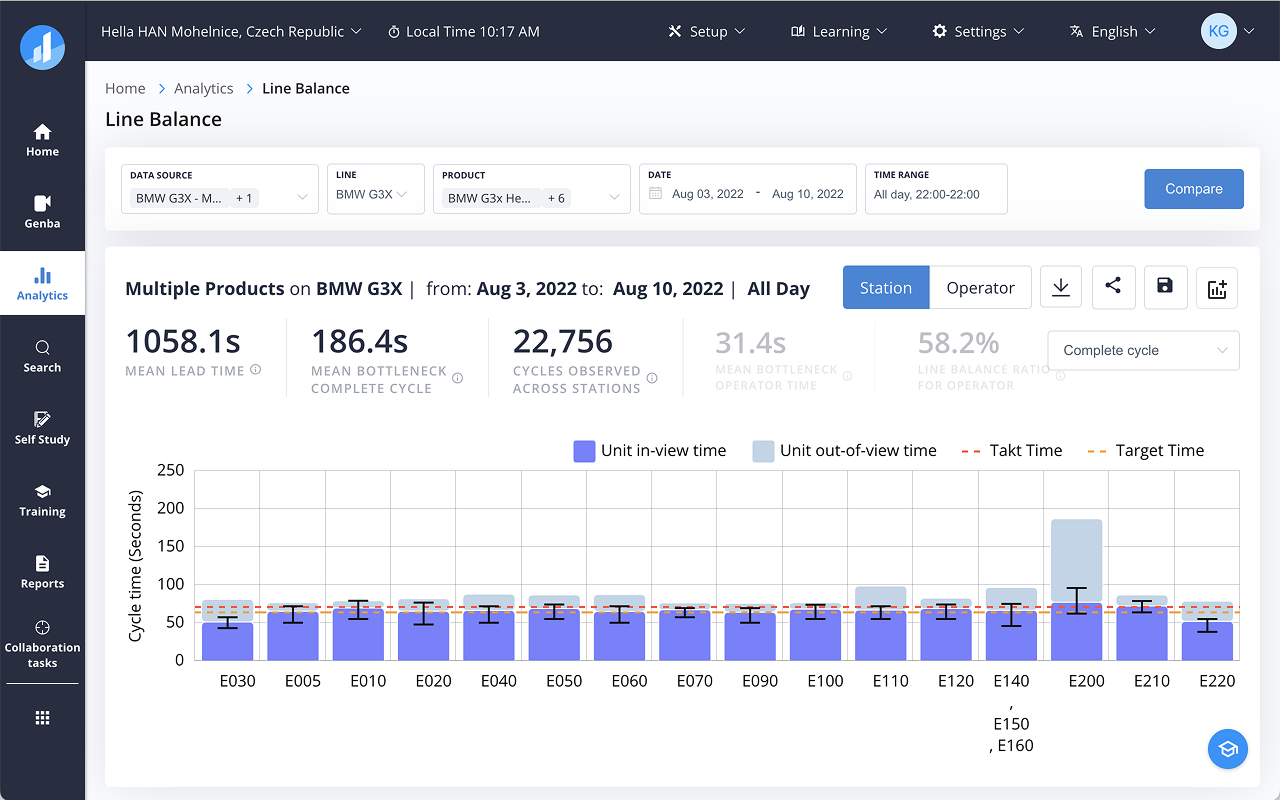
Task: Open the Complete cycle dropdown
Action: [x=1144, y=351]
